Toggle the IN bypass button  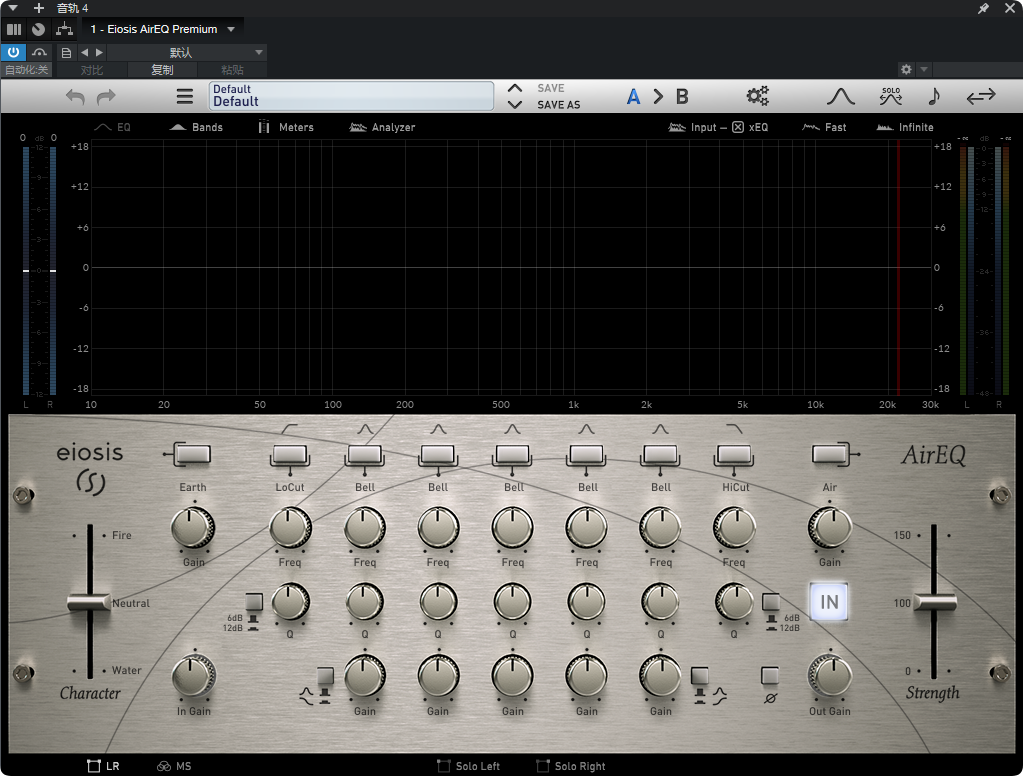829,601
